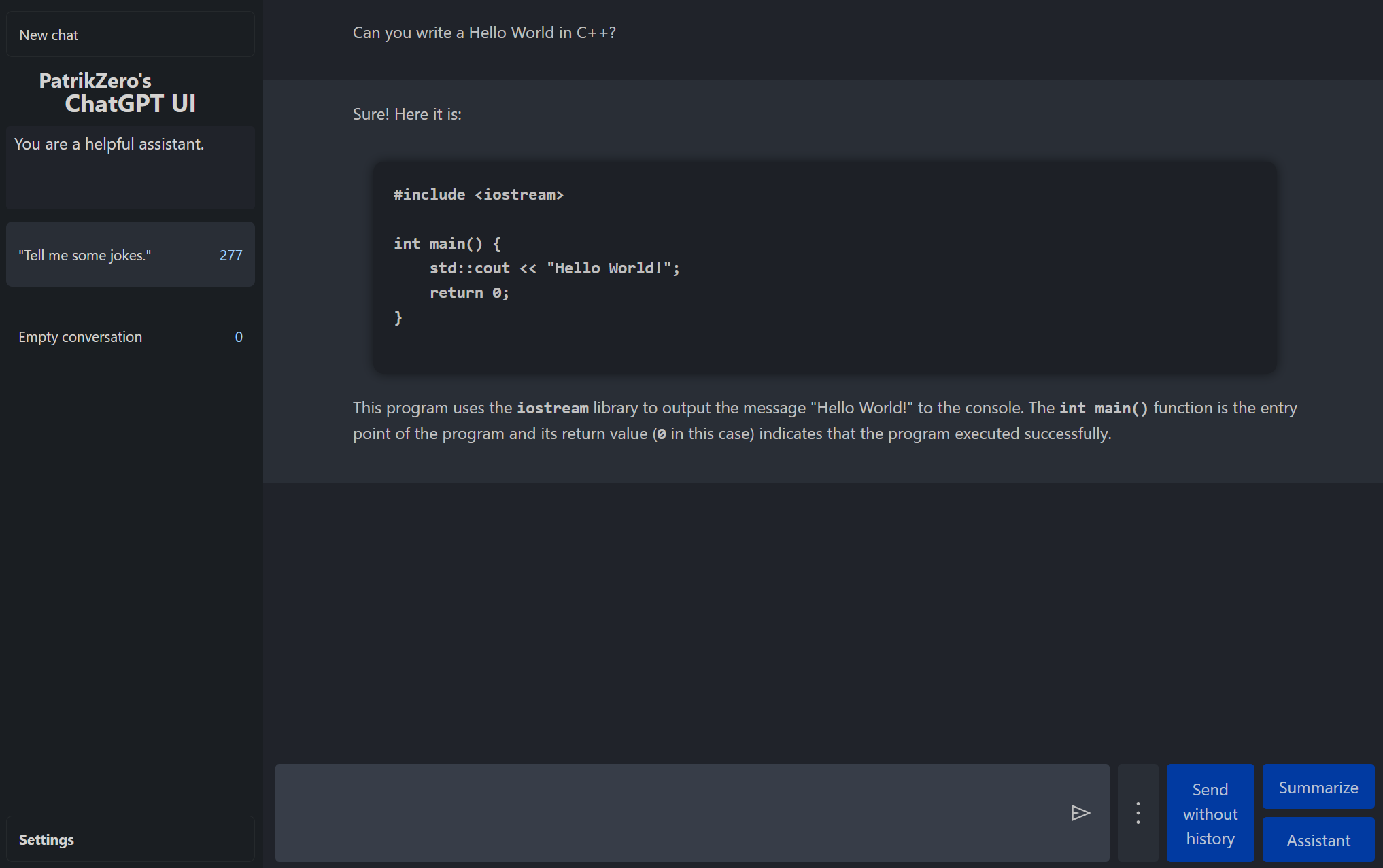Click the PatrikZero's ChatGPT UI heading

130,92
